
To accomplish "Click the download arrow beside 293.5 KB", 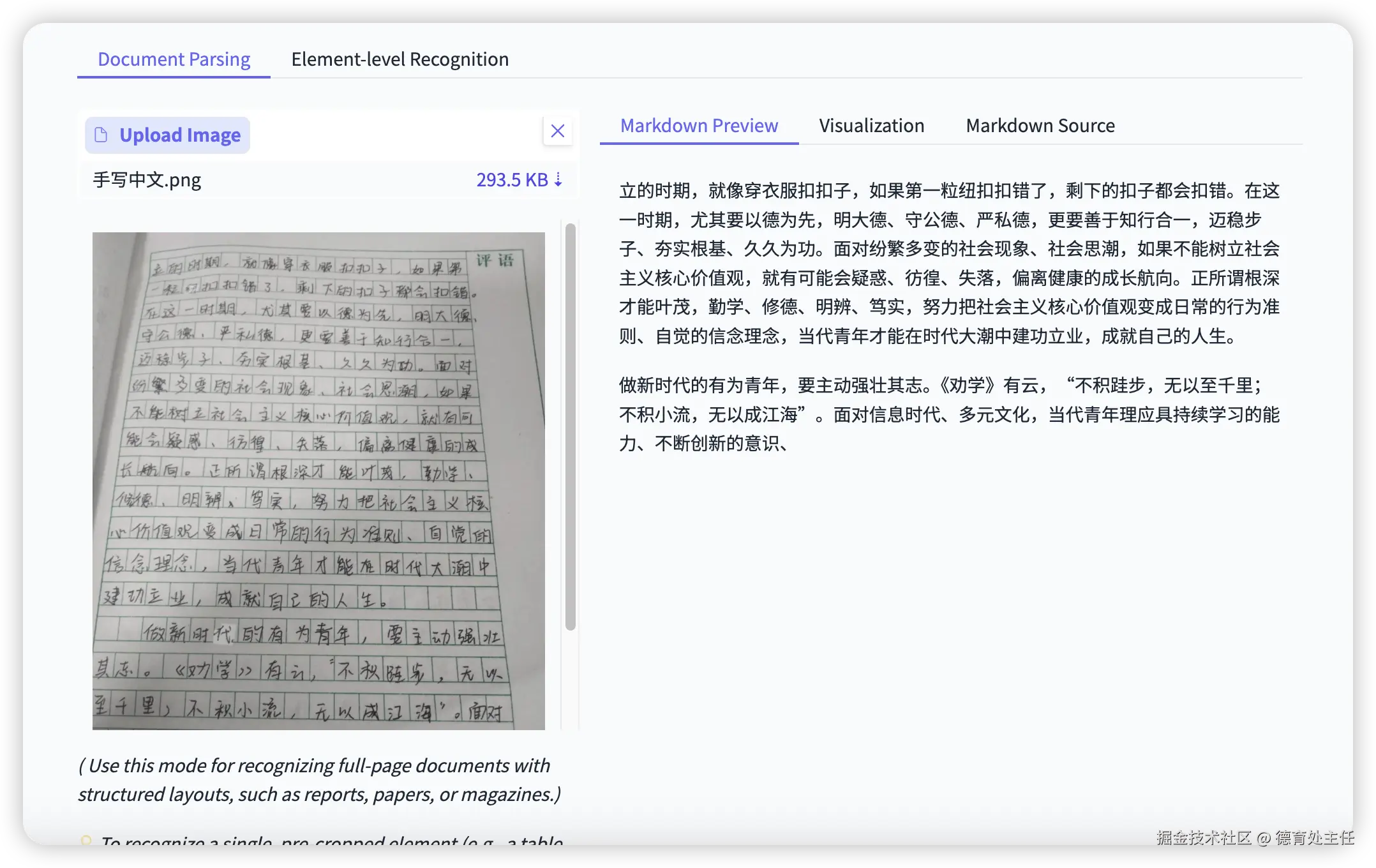I will coord(558,180).
